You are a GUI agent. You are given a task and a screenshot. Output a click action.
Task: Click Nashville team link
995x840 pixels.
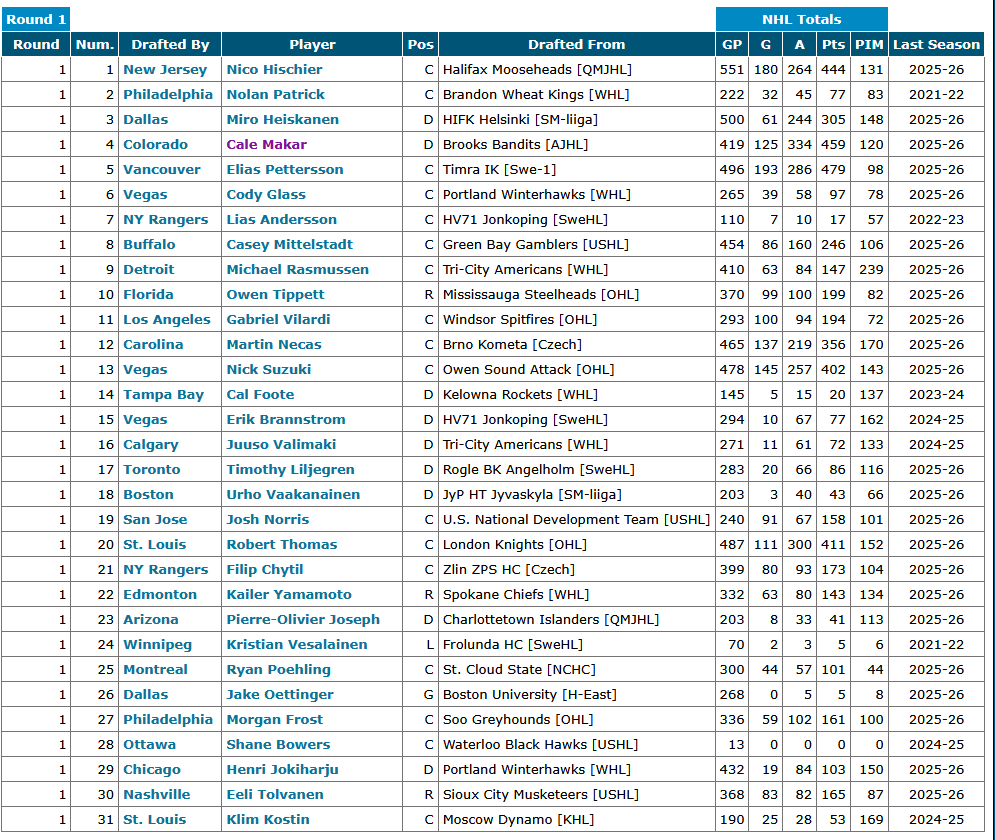pyautogui.click(x=157, y=794)
